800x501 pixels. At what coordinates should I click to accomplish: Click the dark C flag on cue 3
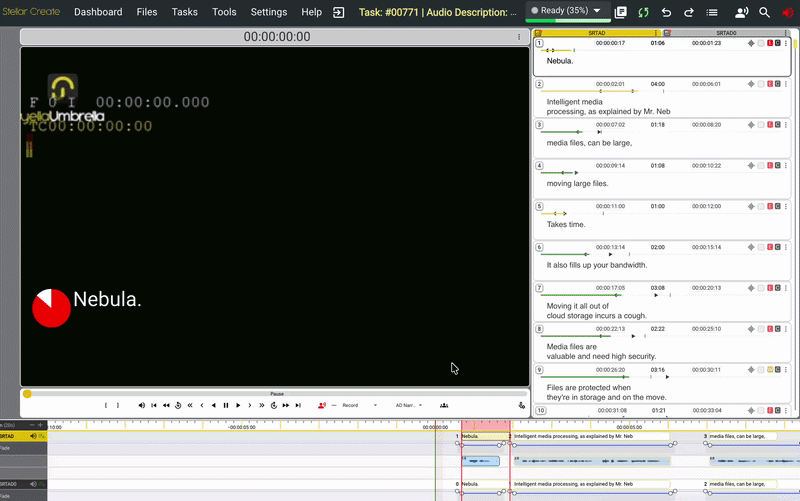778,125
